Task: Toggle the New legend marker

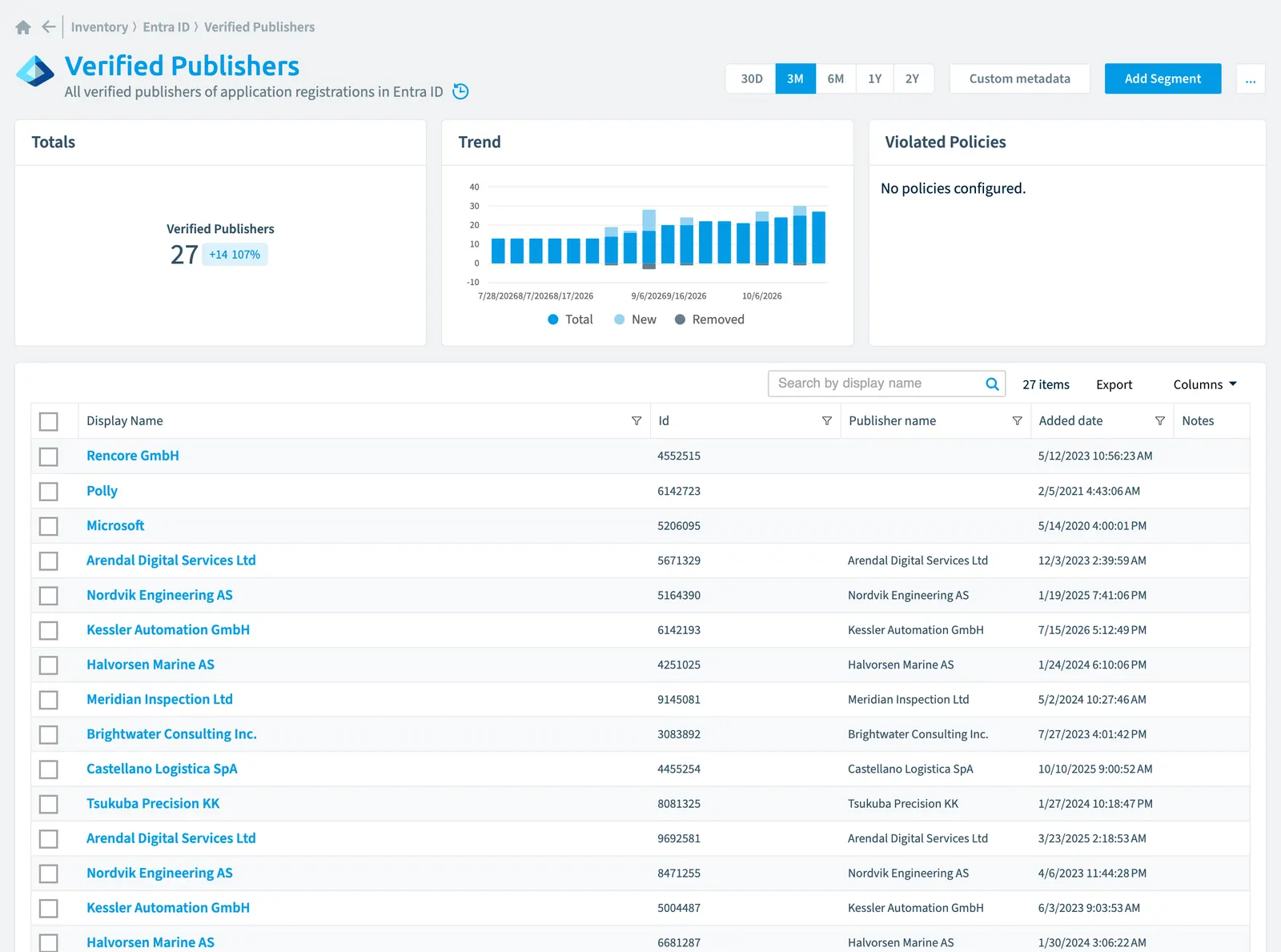Action: pos(619,319)
